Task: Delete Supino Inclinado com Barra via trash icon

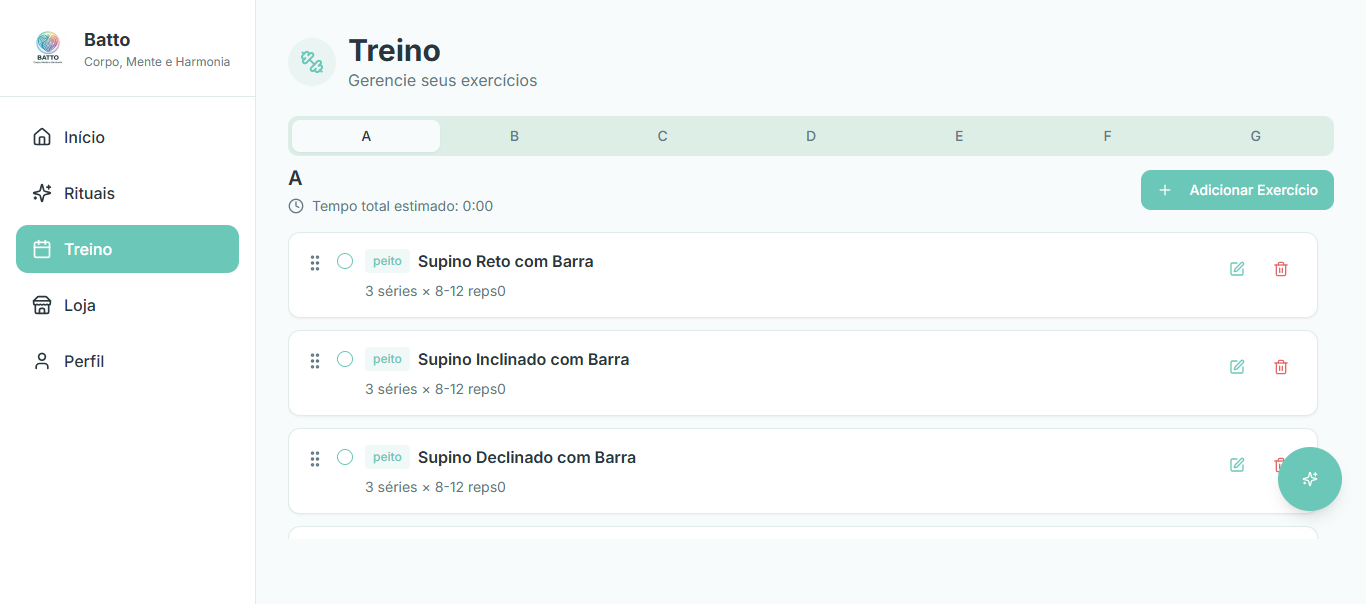Action: pos(1281,367)
